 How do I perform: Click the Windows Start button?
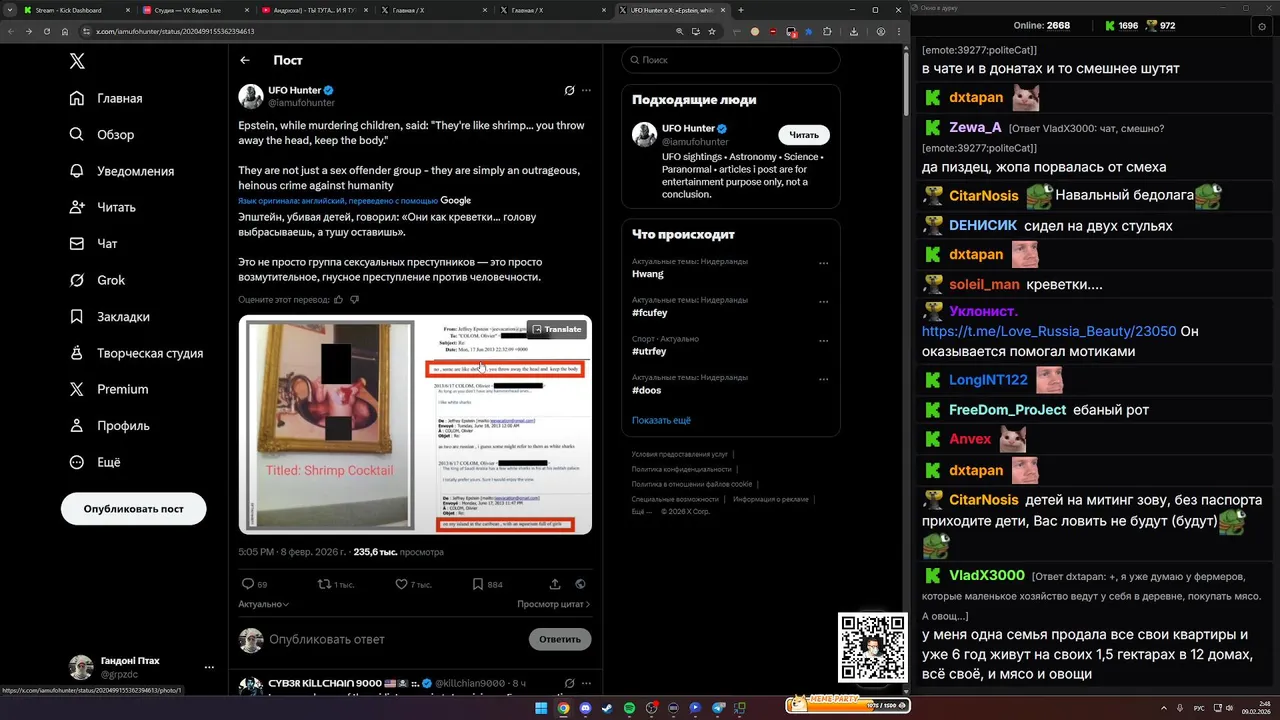tap(541, 708)
